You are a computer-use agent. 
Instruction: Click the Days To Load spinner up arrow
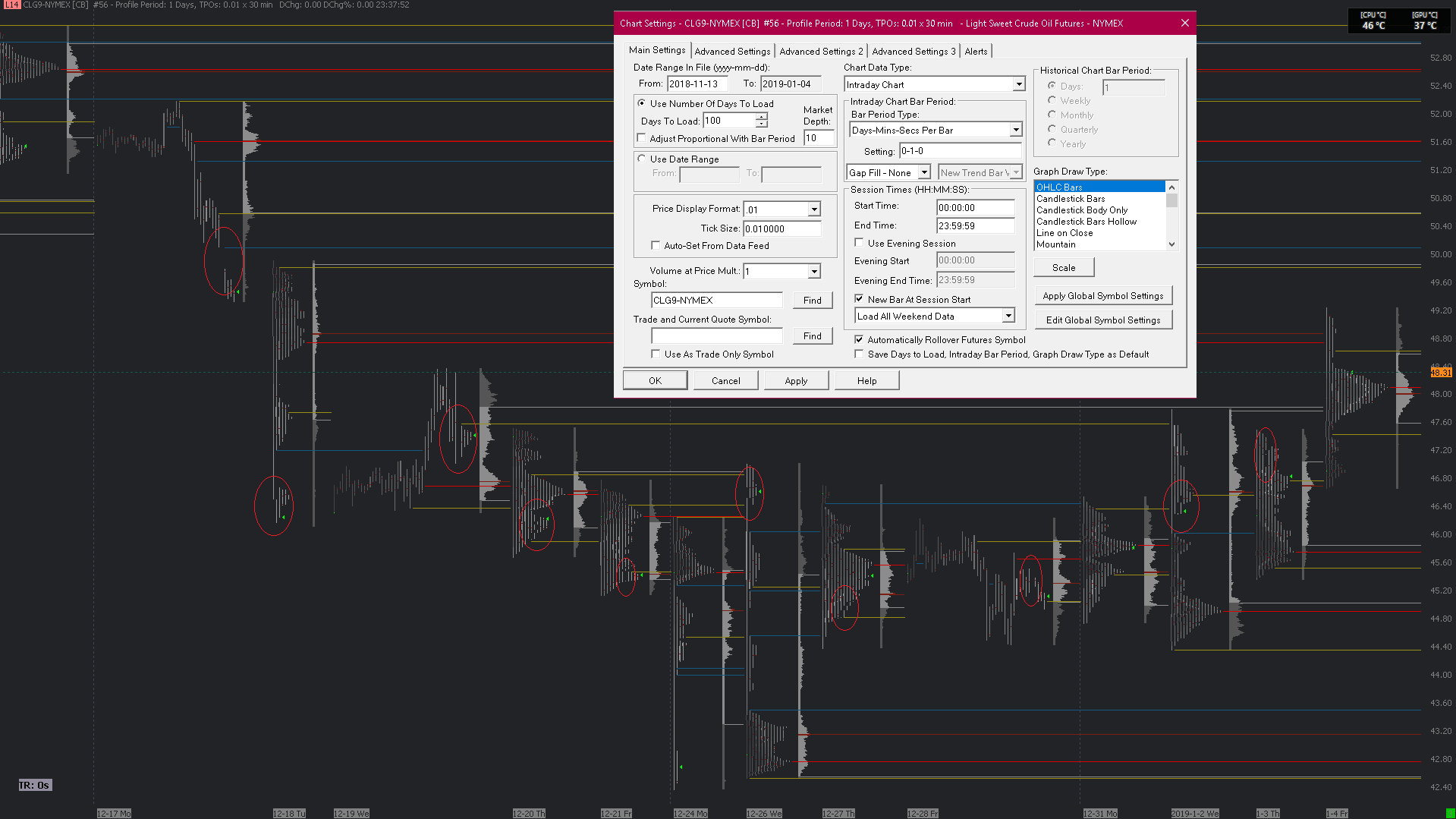pyautogui.click(x=761, y=117)
